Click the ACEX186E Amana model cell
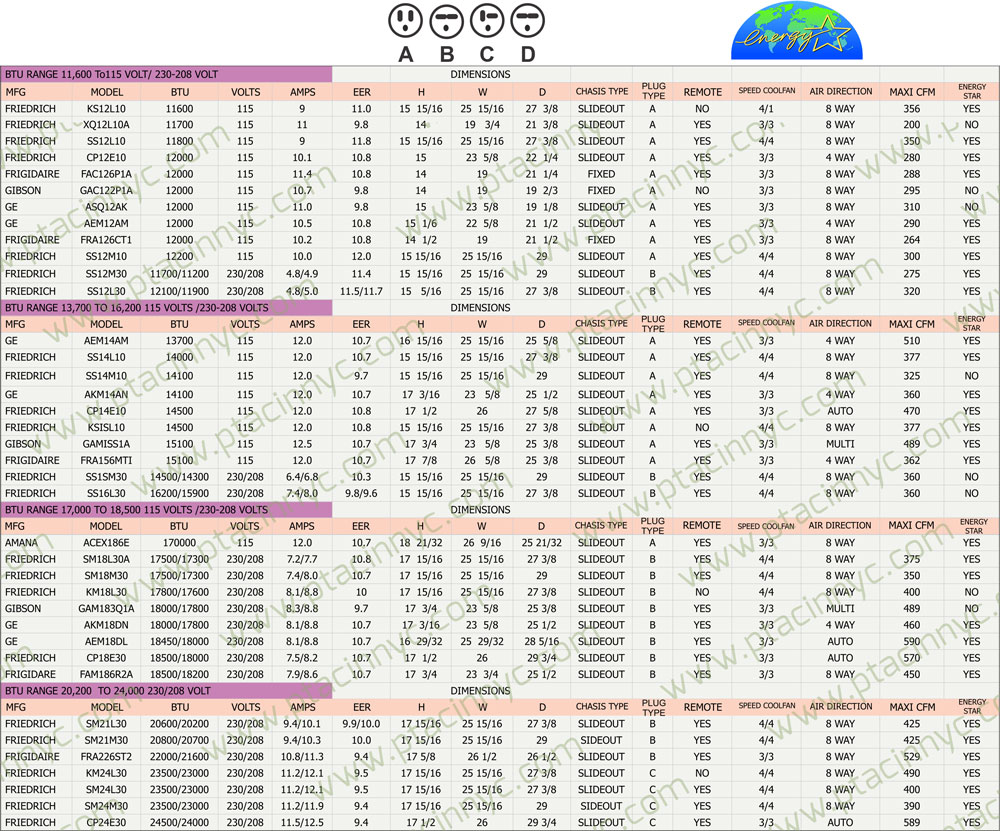 click(106, 543)
